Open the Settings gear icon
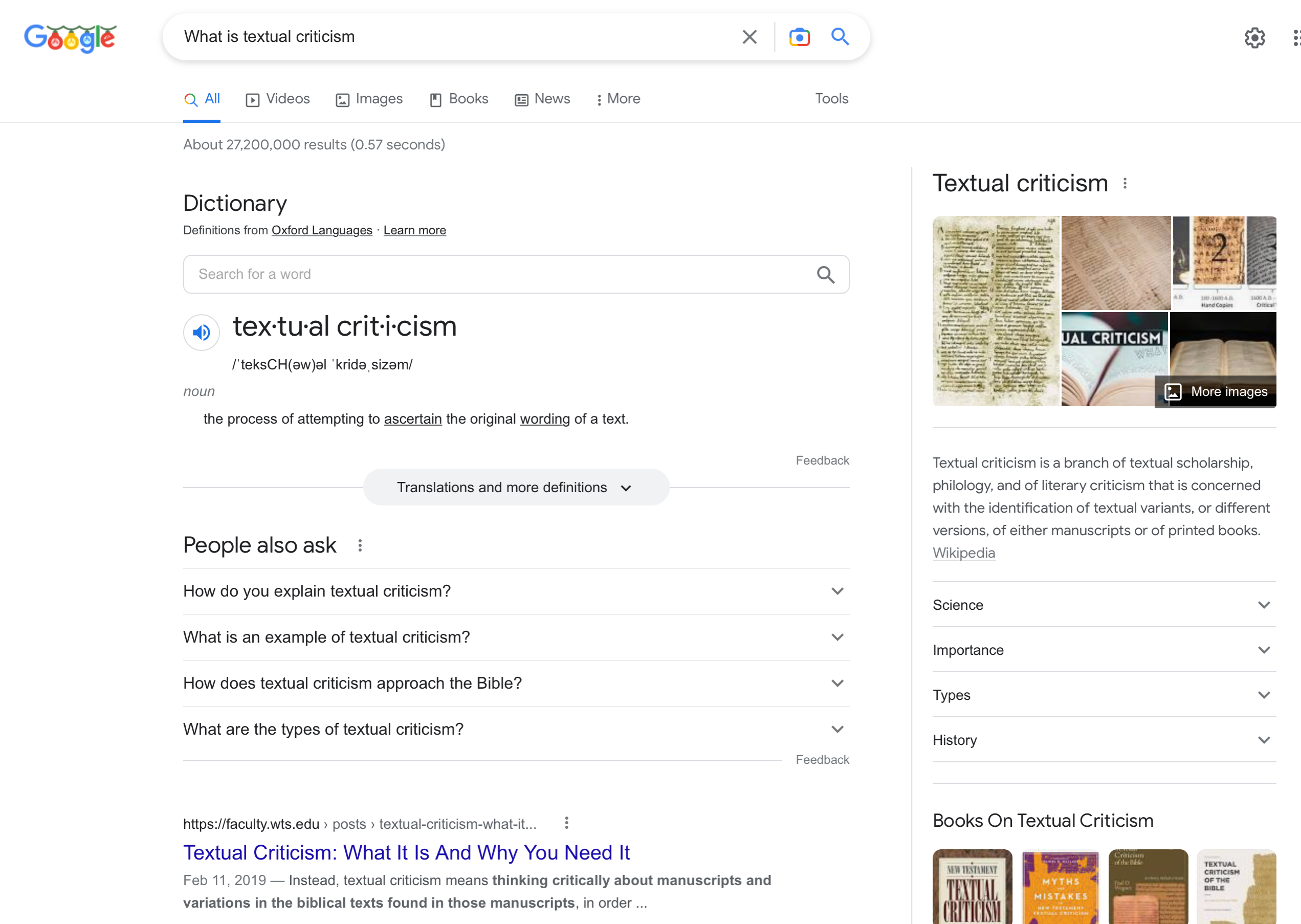1301x924 pixels. (1254, 38)
